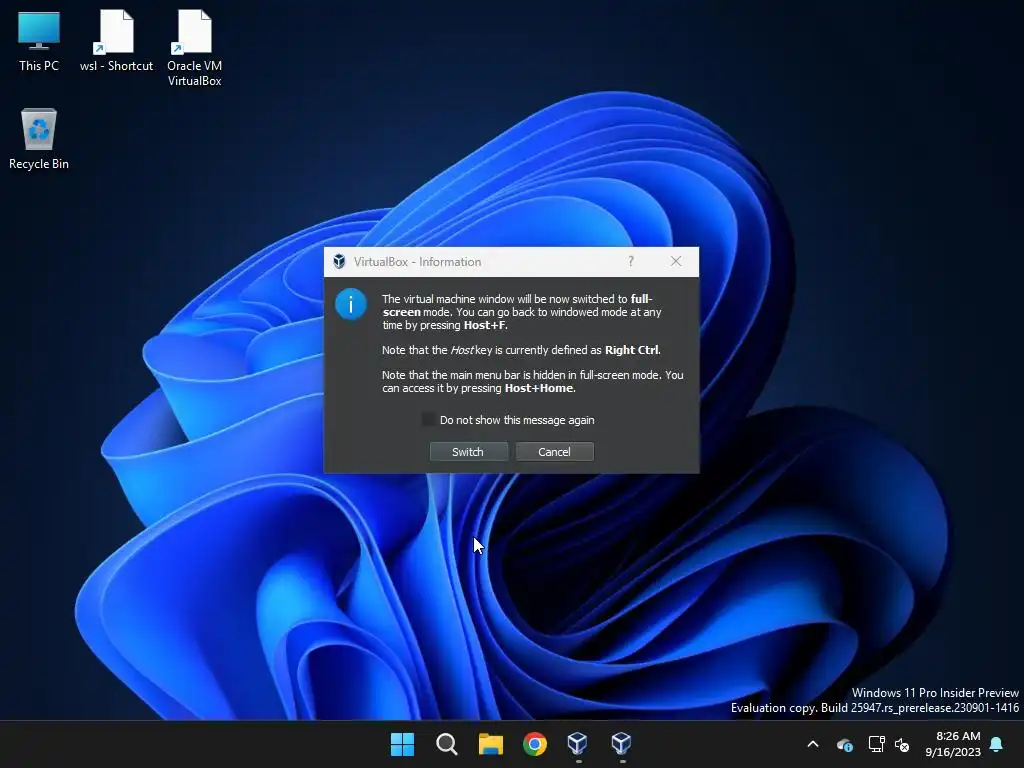Select the wsl - Shortcut desktop icon

tap(116, 41)
